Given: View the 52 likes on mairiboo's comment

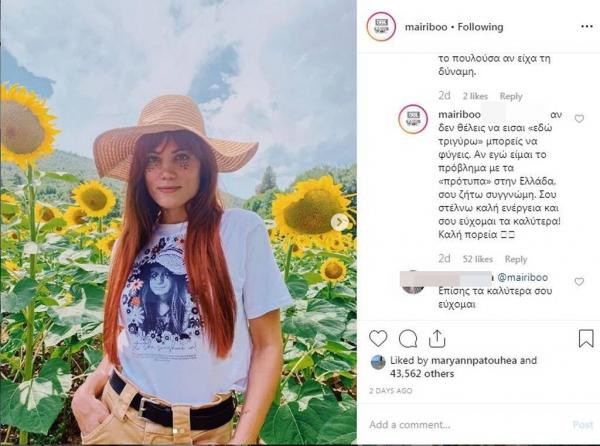Looking at the screenshot, I should 479,259.
